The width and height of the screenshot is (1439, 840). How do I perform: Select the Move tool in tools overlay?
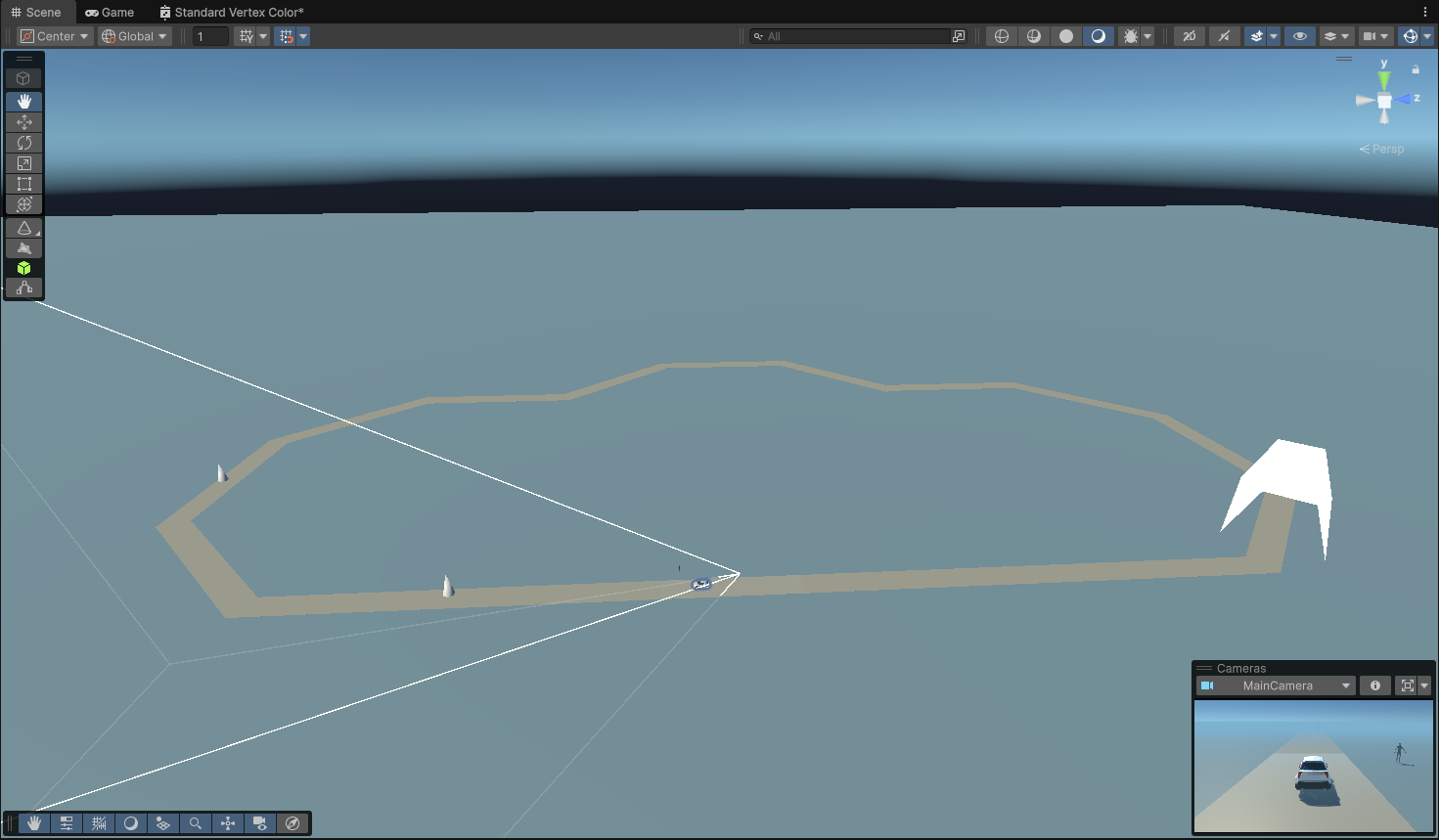pos(24,122)
